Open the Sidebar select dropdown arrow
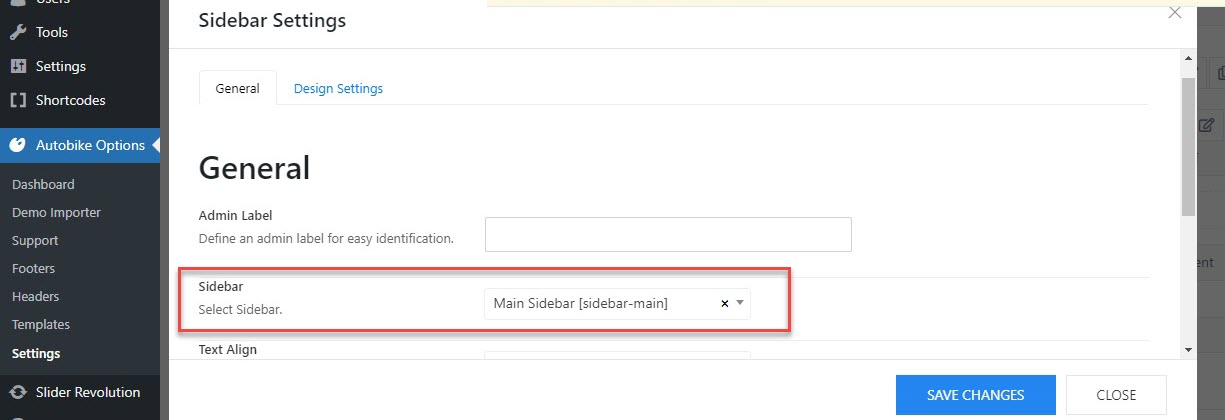Screen dimensions: 1225x420 [740, 303]
